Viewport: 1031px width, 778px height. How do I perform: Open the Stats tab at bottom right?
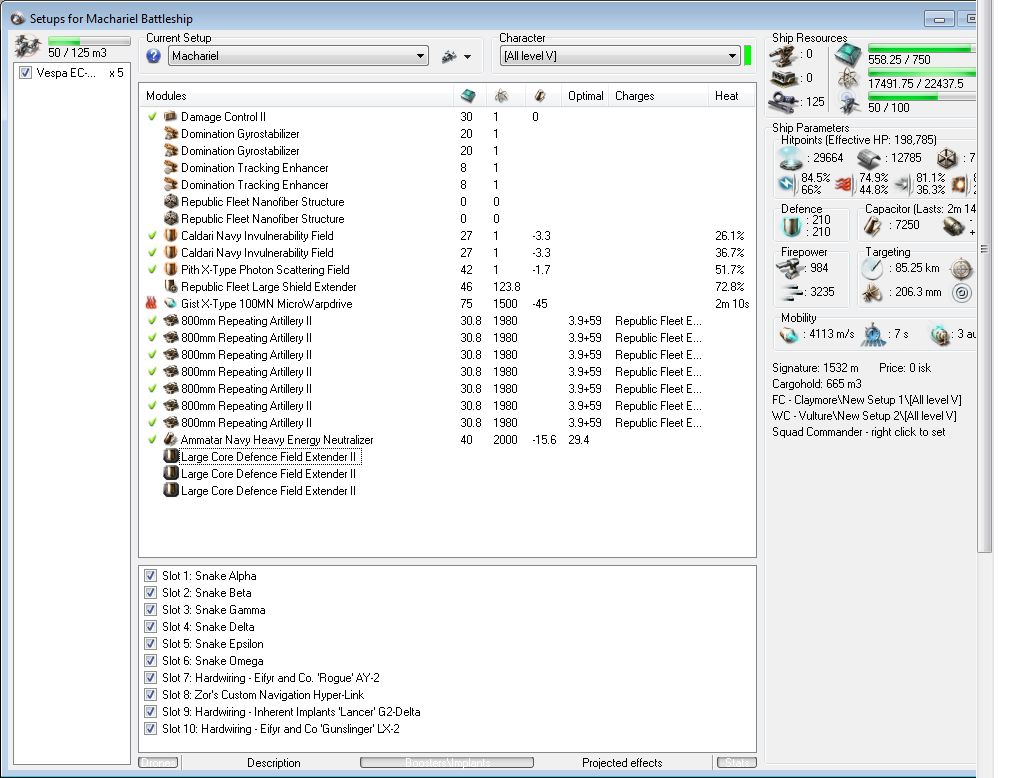(x=736, y=763)
